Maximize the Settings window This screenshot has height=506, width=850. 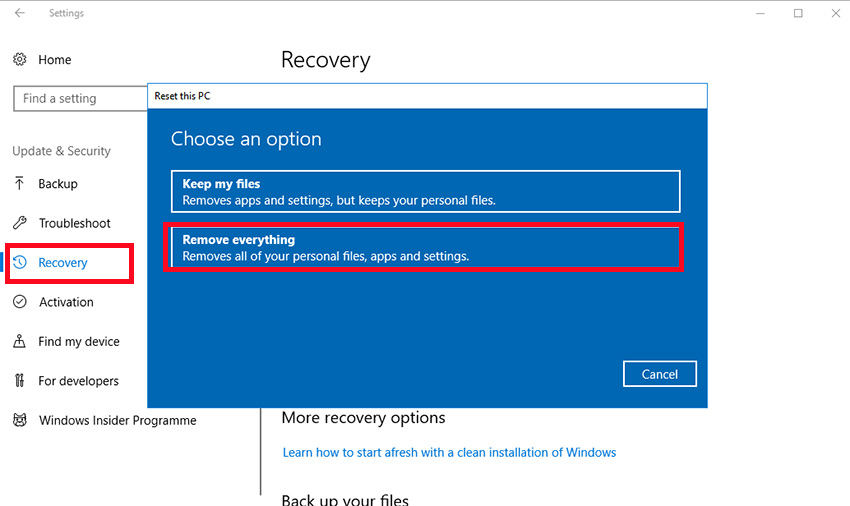798,13
